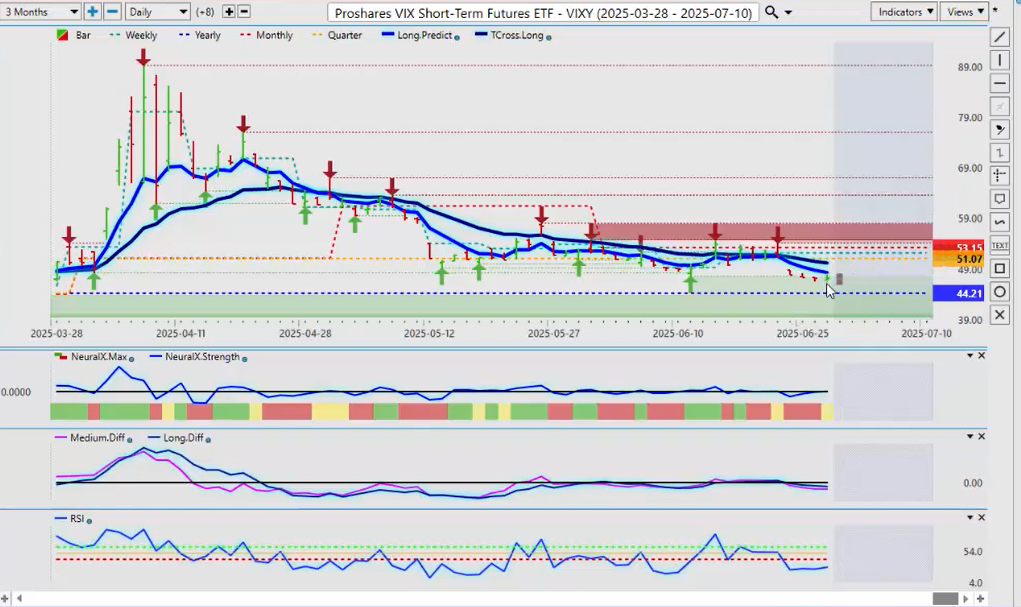Toggle the Long.Predict indicator legend
Screen dimensions: 1021x607
point(420,35)
